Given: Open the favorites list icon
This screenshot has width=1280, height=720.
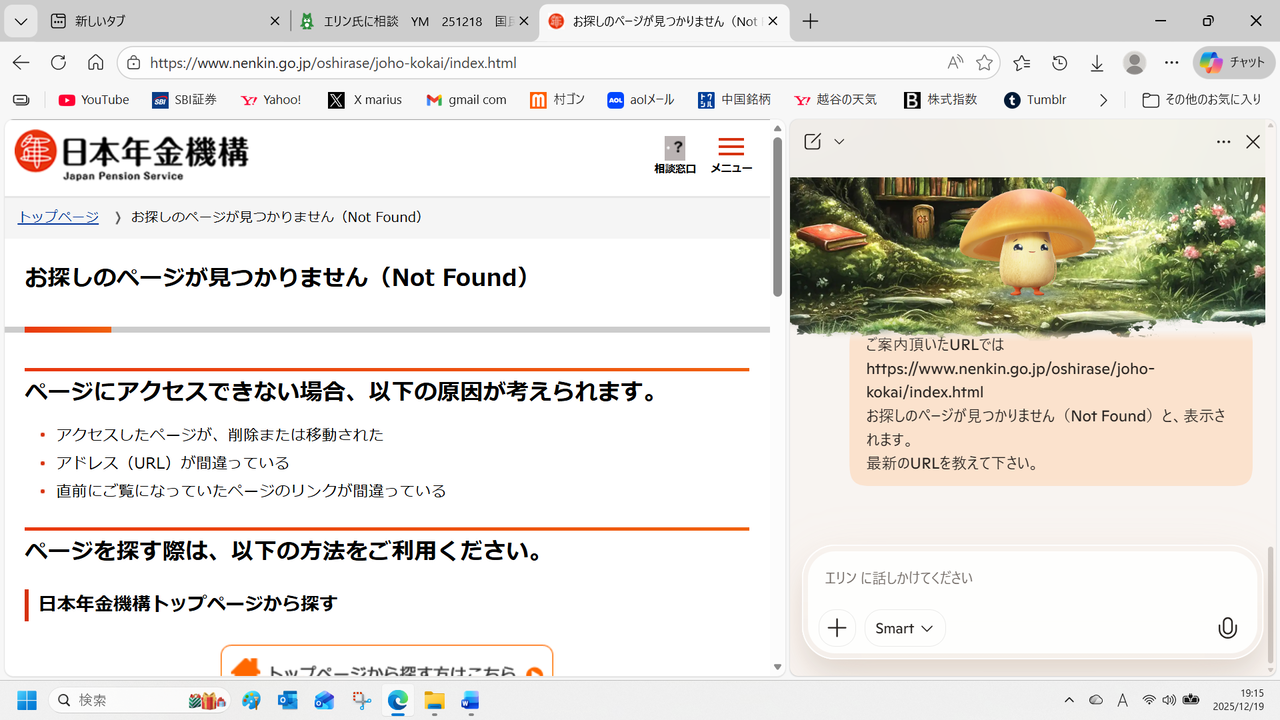Looking at the screenshot, I should [x=1021, y=63].
